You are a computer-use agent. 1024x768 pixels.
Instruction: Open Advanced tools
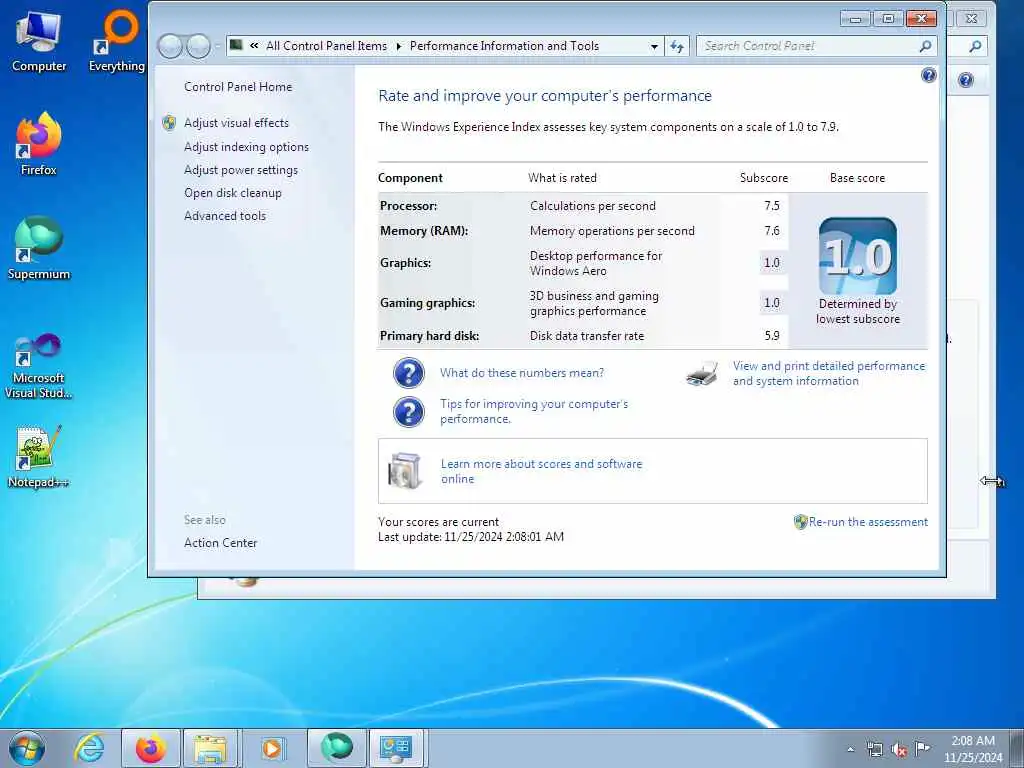coord(225,216)
